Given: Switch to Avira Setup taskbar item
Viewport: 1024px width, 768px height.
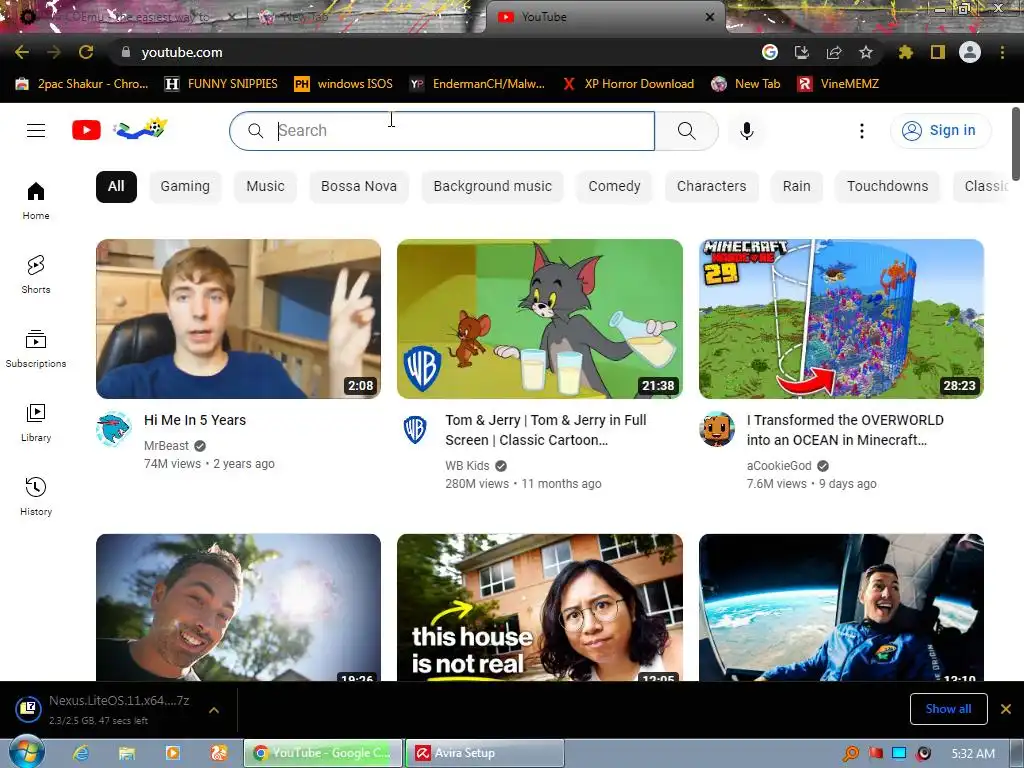Looking at the screenshot, I should [x=485, y=753].
